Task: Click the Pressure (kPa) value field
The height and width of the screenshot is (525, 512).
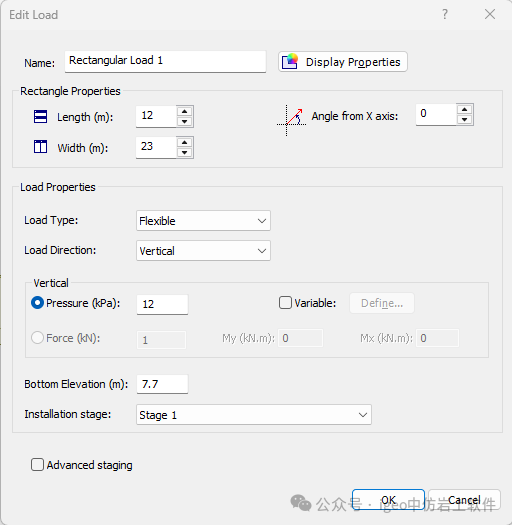Action: tap(162, 304)
